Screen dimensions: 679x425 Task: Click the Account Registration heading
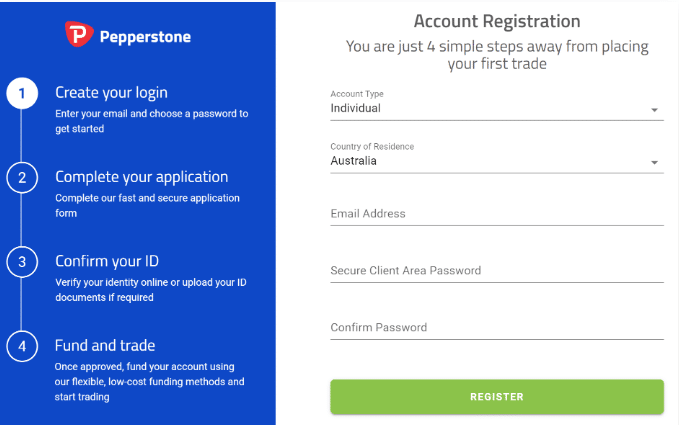pyautogui.click(x=496, y=21)
